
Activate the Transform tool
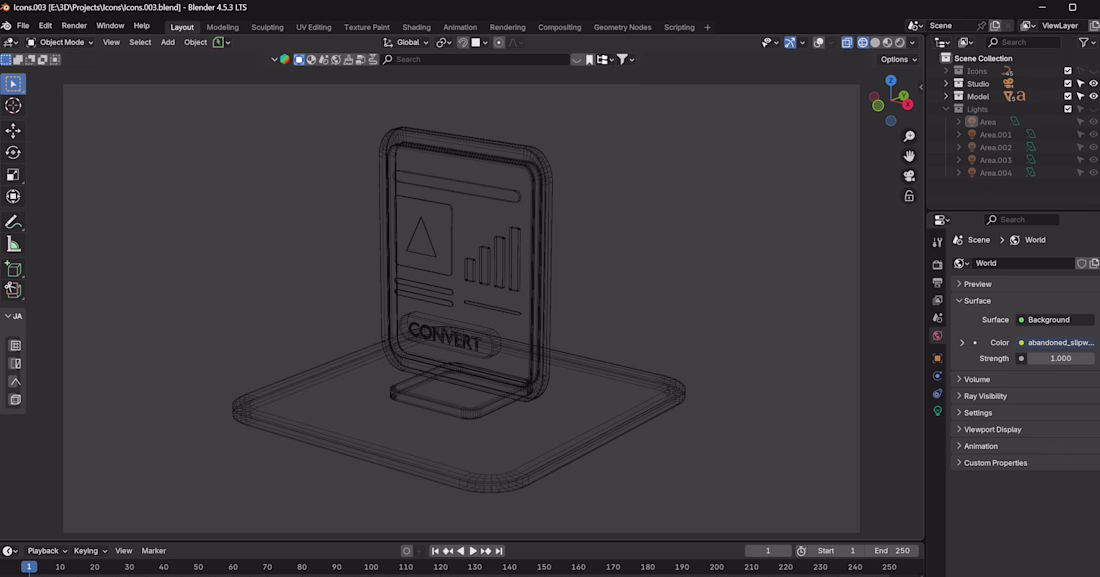(13, 196)
